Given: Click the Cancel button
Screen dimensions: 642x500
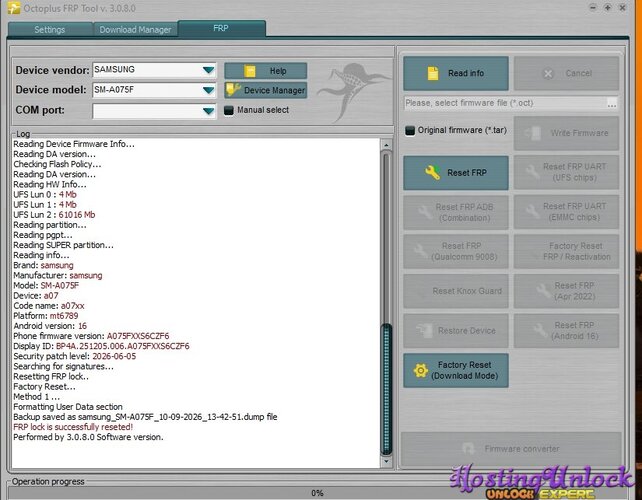Looking at the screenshot, I should (x=566, y=73).
